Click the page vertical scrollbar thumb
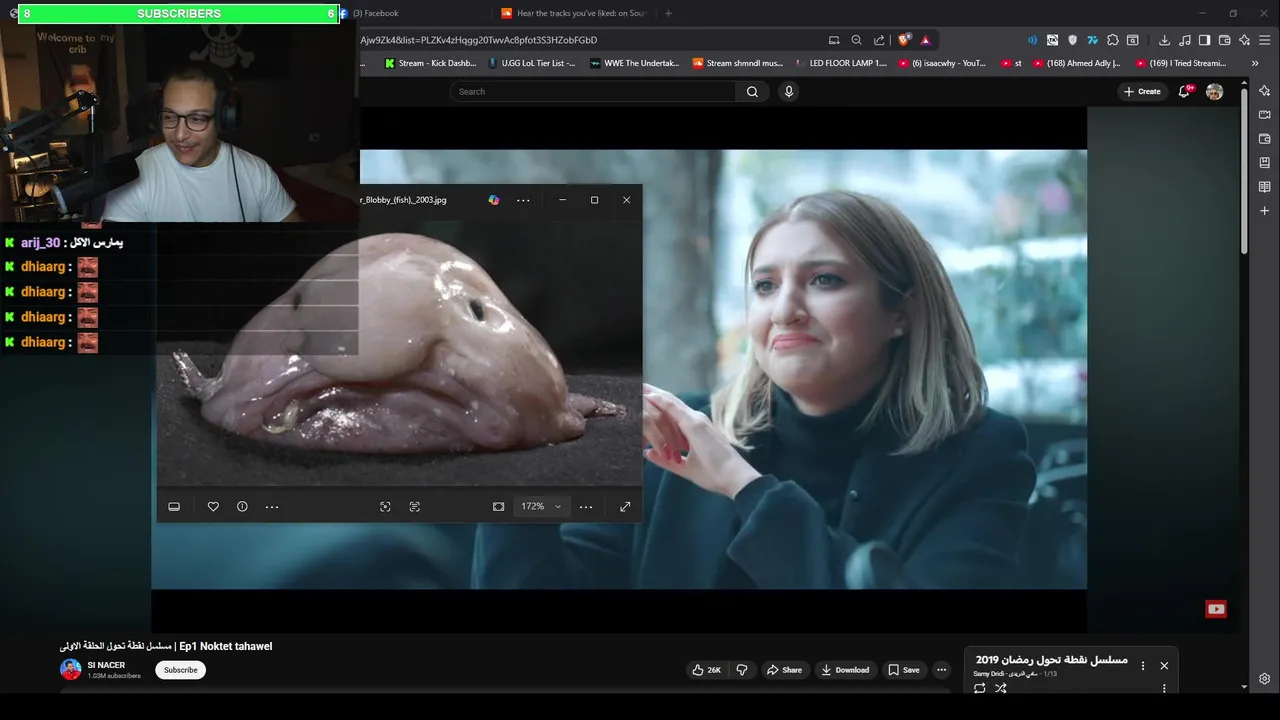 click(1244, 170)
